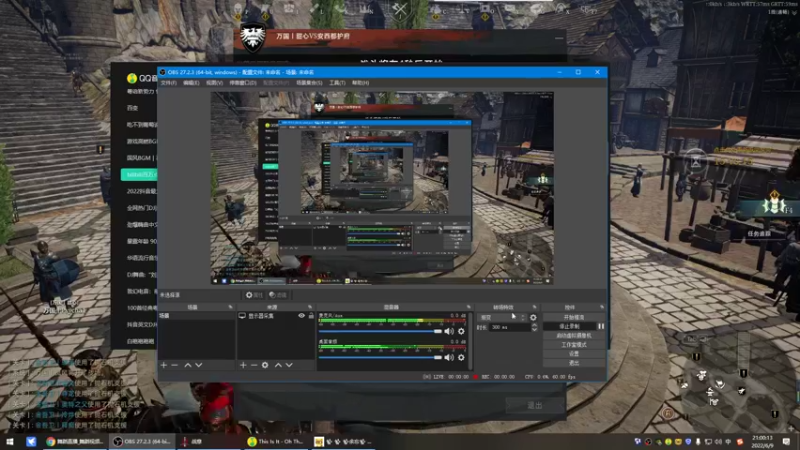Toggle the lock on the display capture source
Image resolution: width=800 pixels, height=450 pixels.
coord(311,316)
